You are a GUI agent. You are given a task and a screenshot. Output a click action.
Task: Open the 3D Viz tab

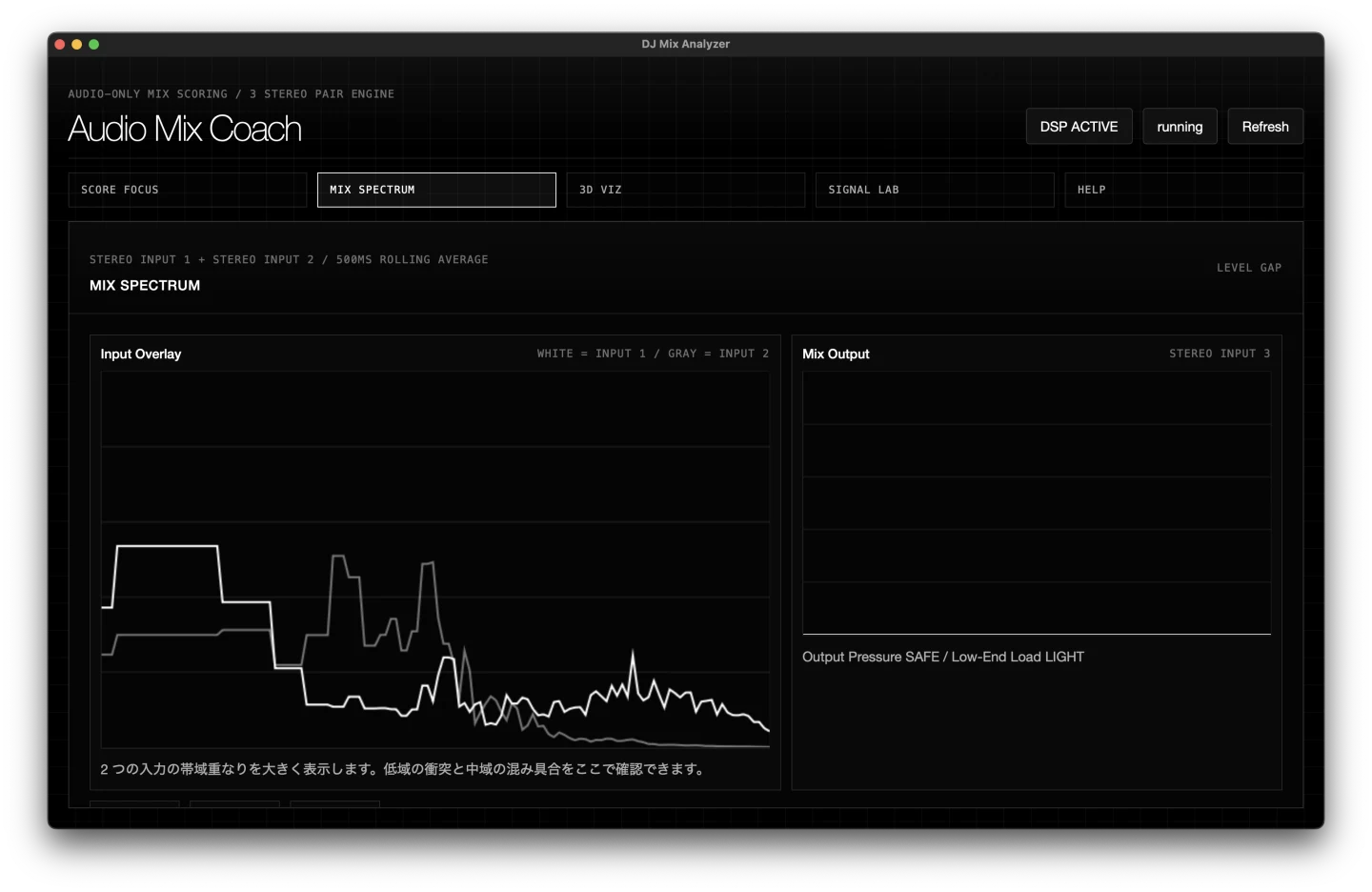click(685, 190)
